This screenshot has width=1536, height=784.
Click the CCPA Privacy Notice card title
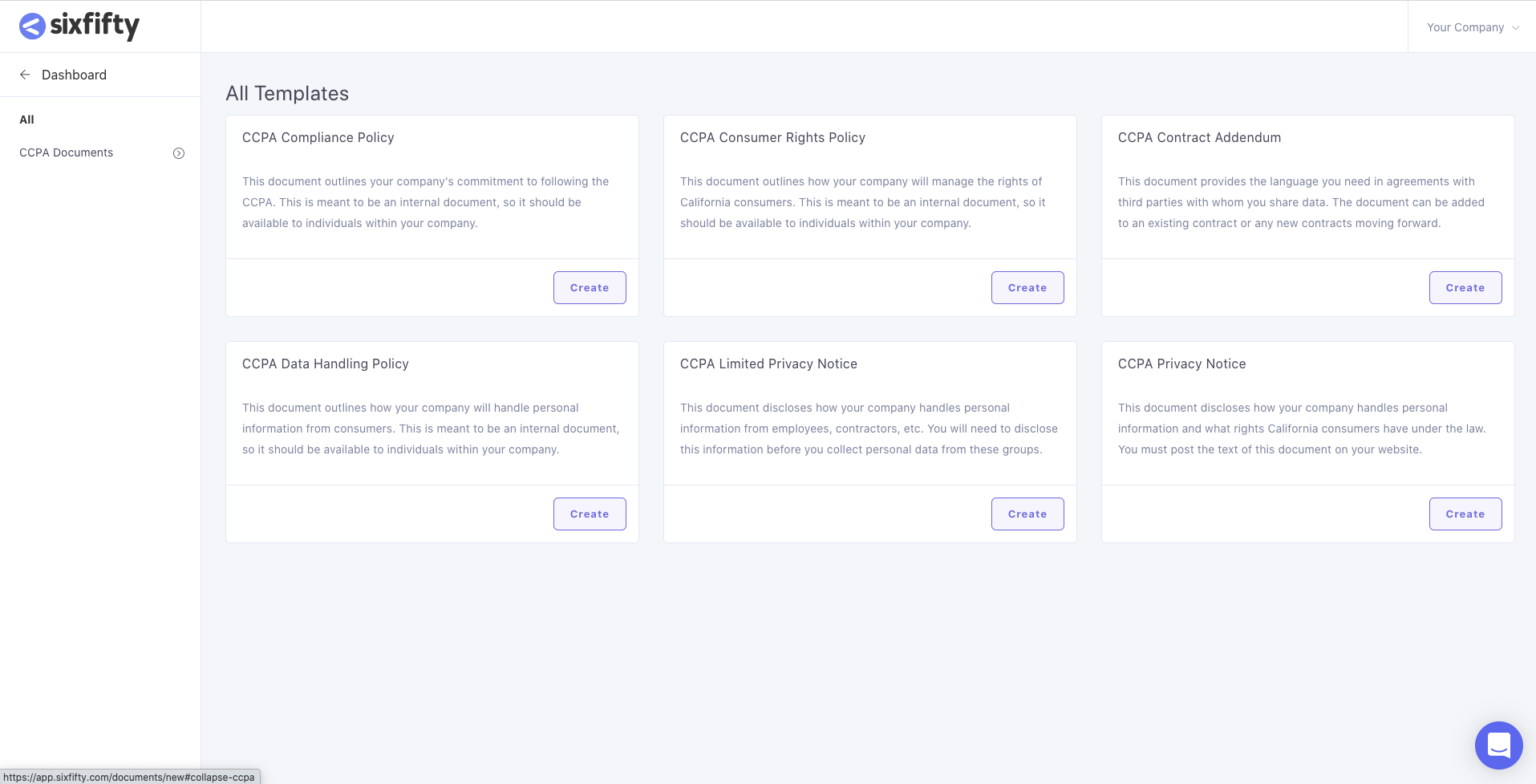click(x=1181, y=364)
